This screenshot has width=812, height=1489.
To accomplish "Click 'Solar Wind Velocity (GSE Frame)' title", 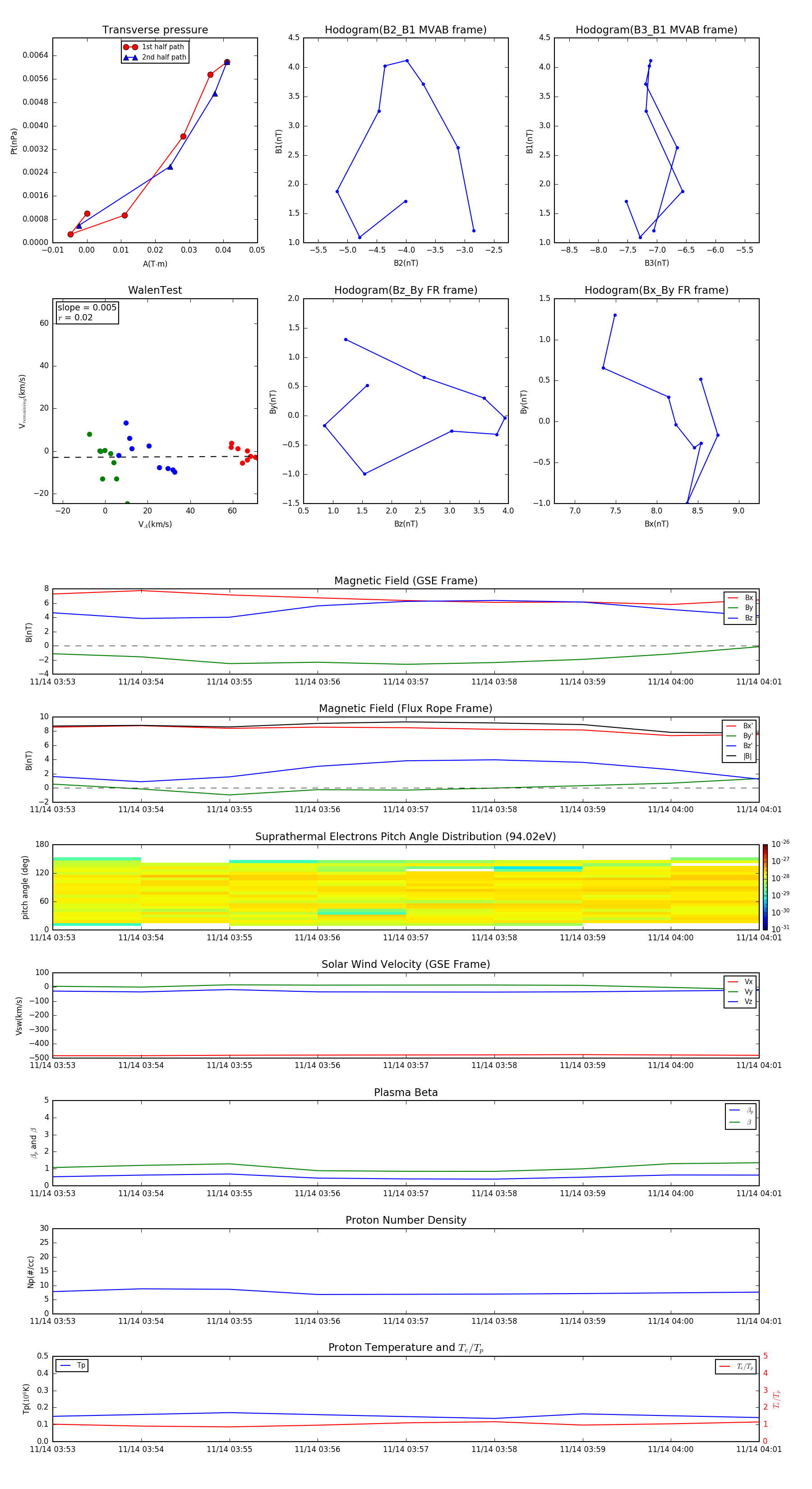I will point(406,965).
